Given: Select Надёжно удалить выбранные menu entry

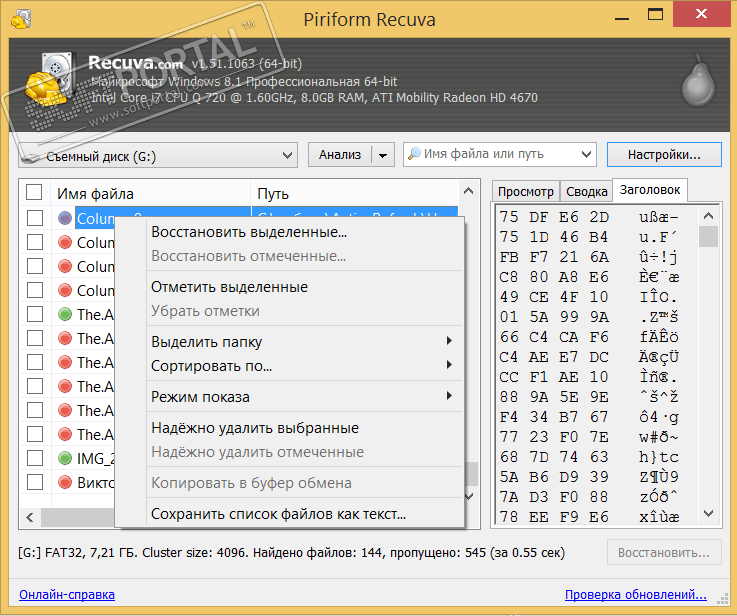Looking at the screenshot, I should tap(305, 428).
